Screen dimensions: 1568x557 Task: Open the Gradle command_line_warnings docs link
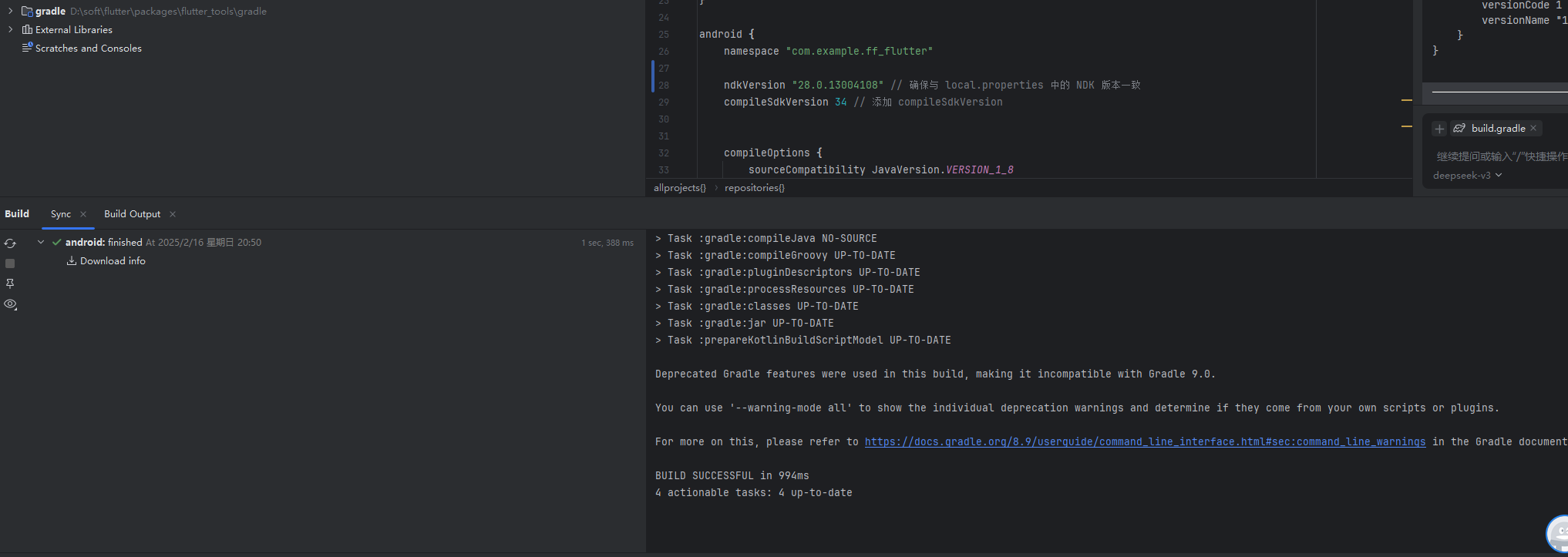(x=1145, y=441)
